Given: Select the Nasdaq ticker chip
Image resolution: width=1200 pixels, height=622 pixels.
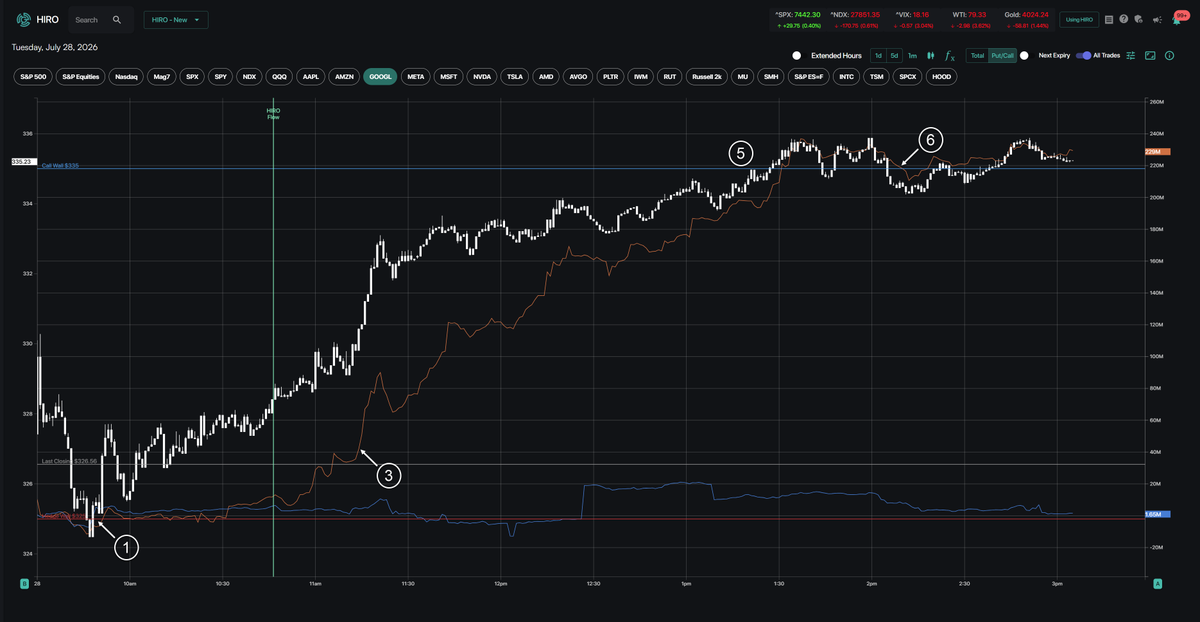Looking at the screenshot, I should tap(127, 76).
